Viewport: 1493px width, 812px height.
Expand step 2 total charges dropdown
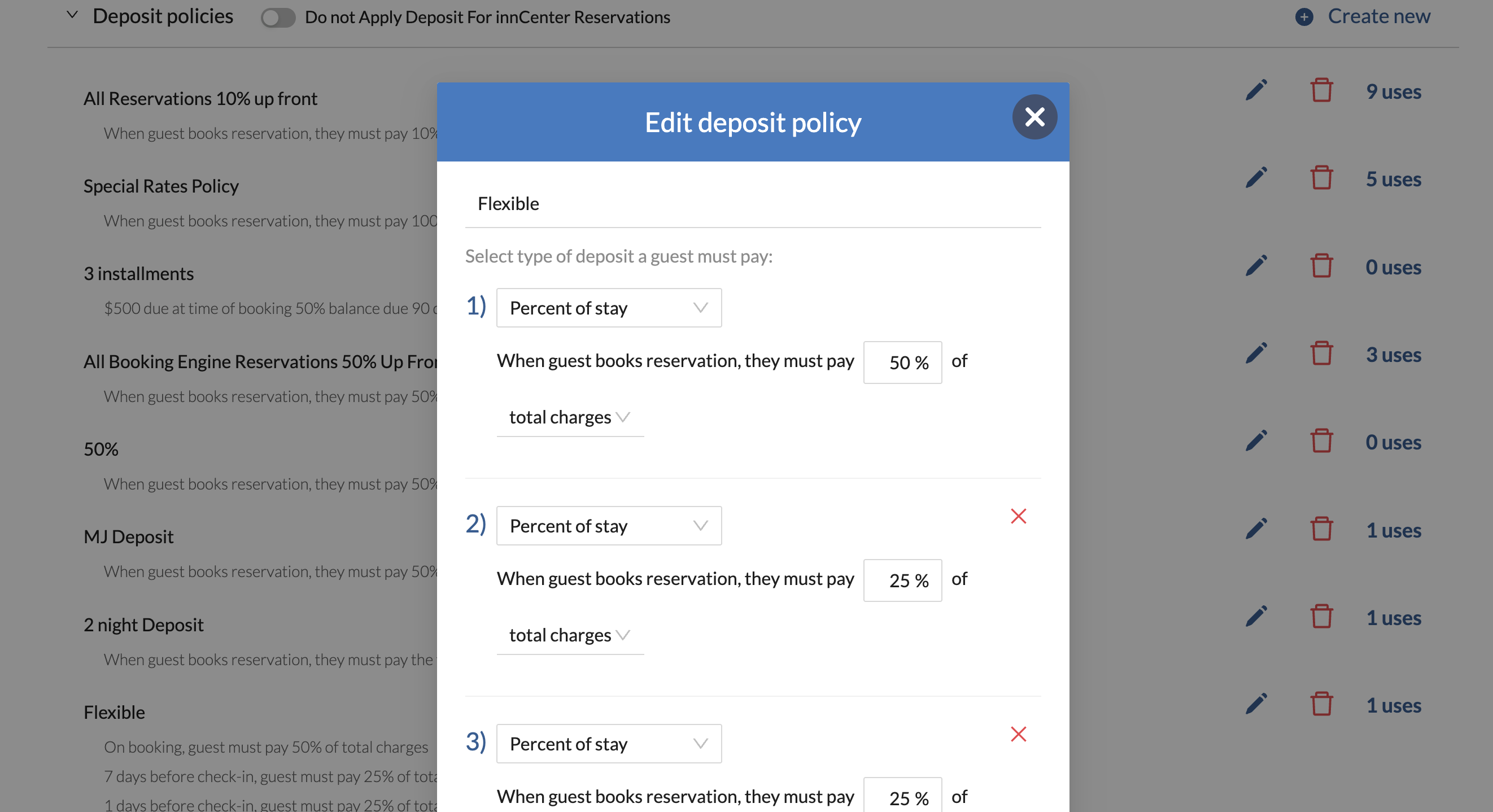tap(569, 635)
